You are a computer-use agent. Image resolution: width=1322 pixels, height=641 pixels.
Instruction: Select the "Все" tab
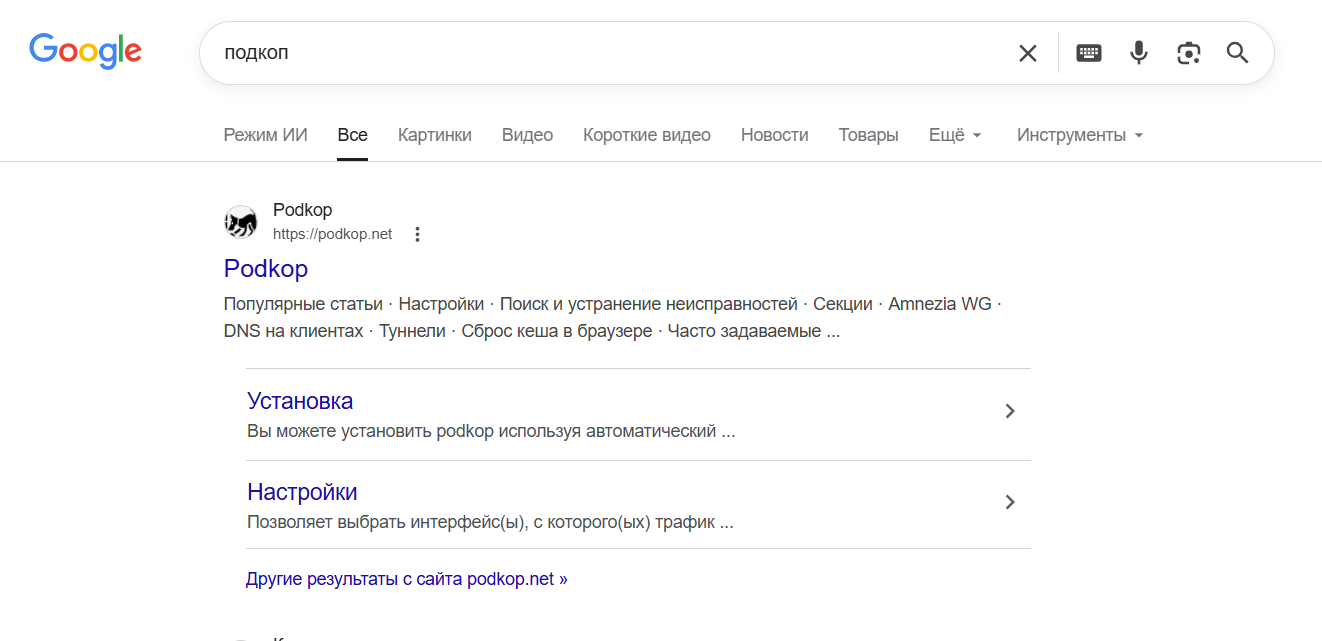[x=352, y=135]
